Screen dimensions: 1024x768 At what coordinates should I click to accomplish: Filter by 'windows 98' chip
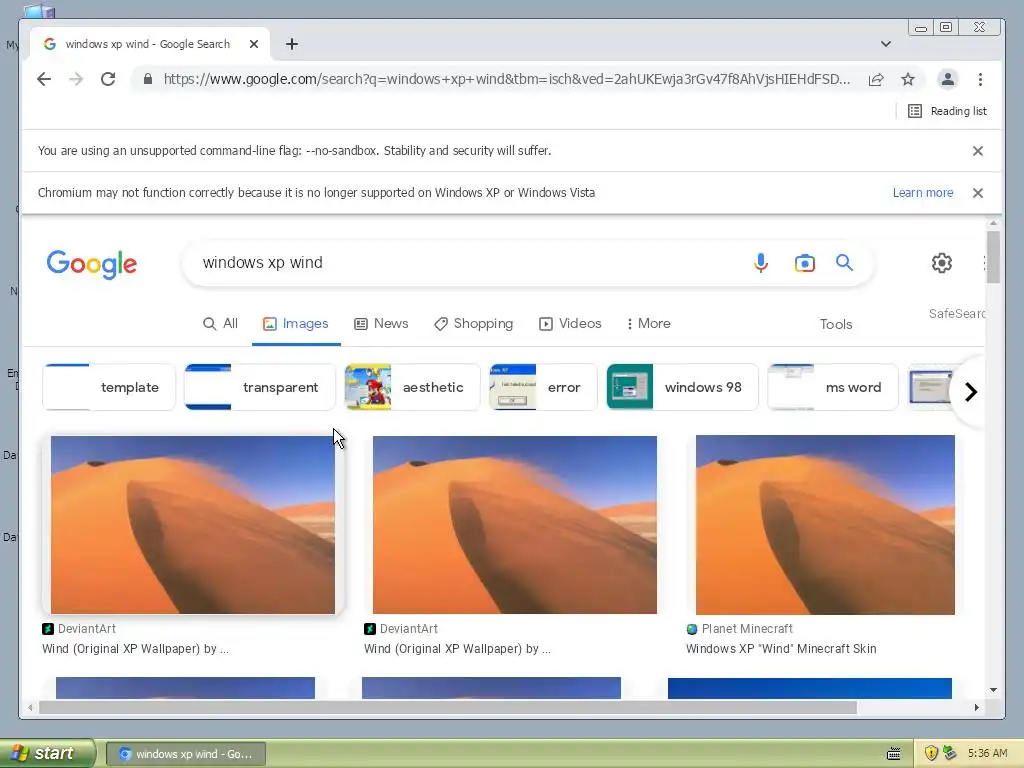(682, 387)
